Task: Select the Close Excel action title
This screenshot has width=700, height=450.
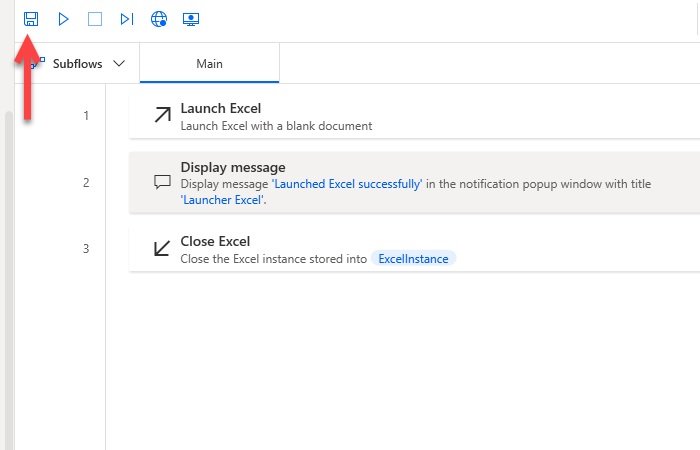Action: point(215,241)
